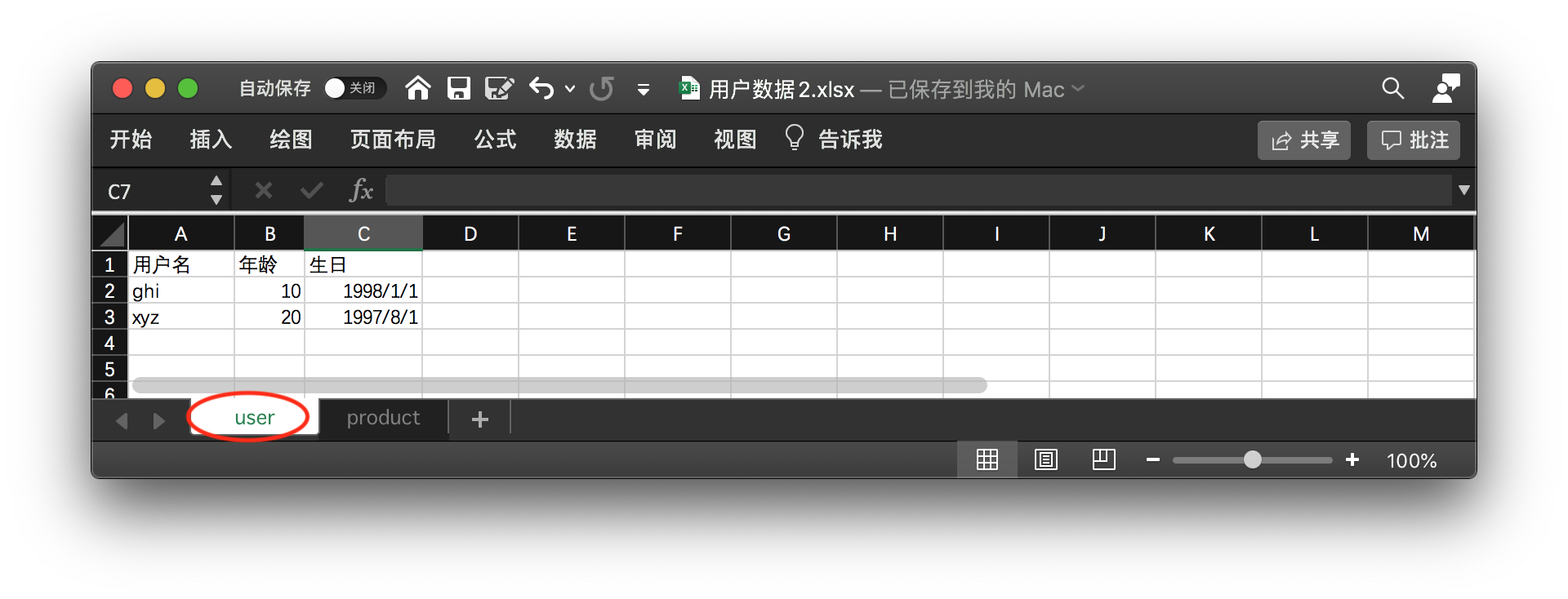Open the Undo history dropdown arrow
This screenshot has height=599, width=1568.
pyautogui.click(x=570, y=89)
